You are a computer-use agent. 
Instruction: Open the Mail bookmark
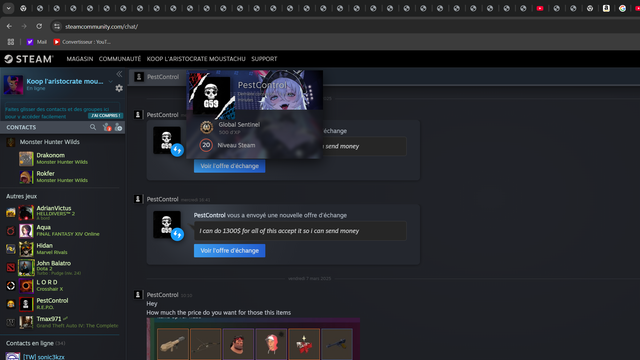click(x=37, y=42)
